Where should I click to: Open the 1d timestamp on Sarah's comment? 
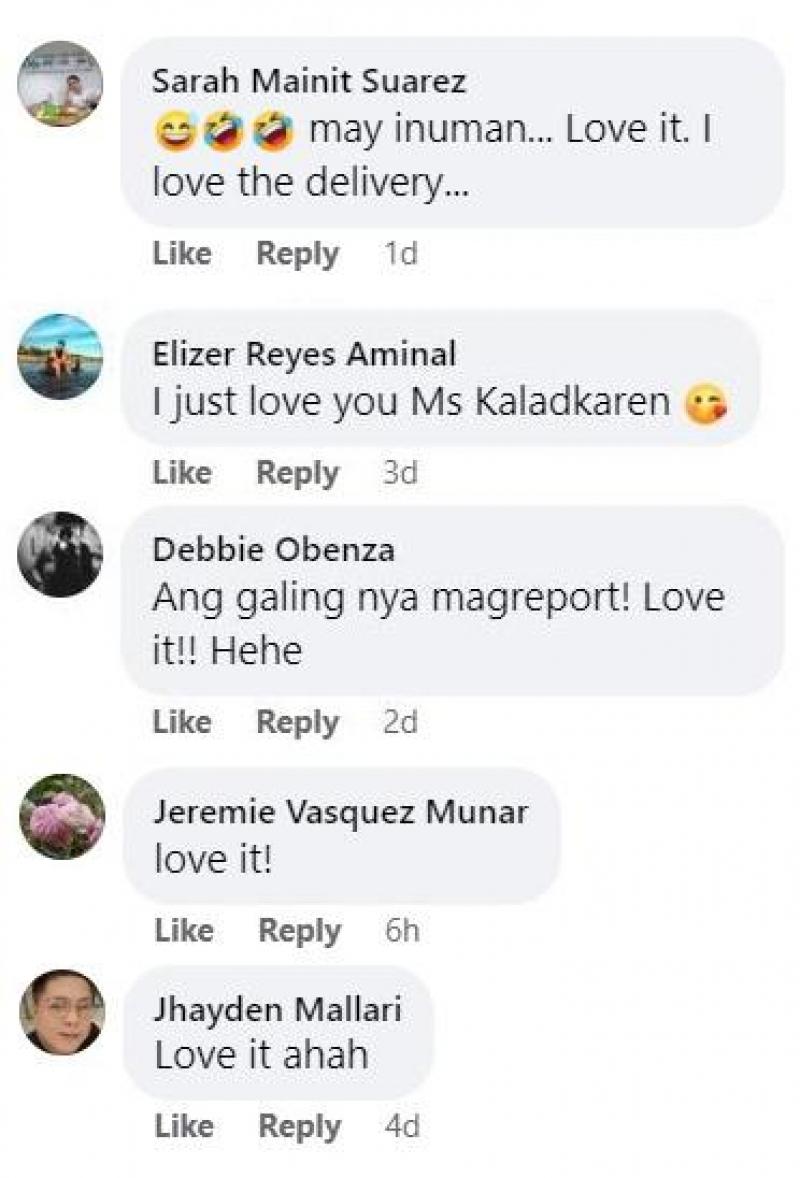[400, 253]
